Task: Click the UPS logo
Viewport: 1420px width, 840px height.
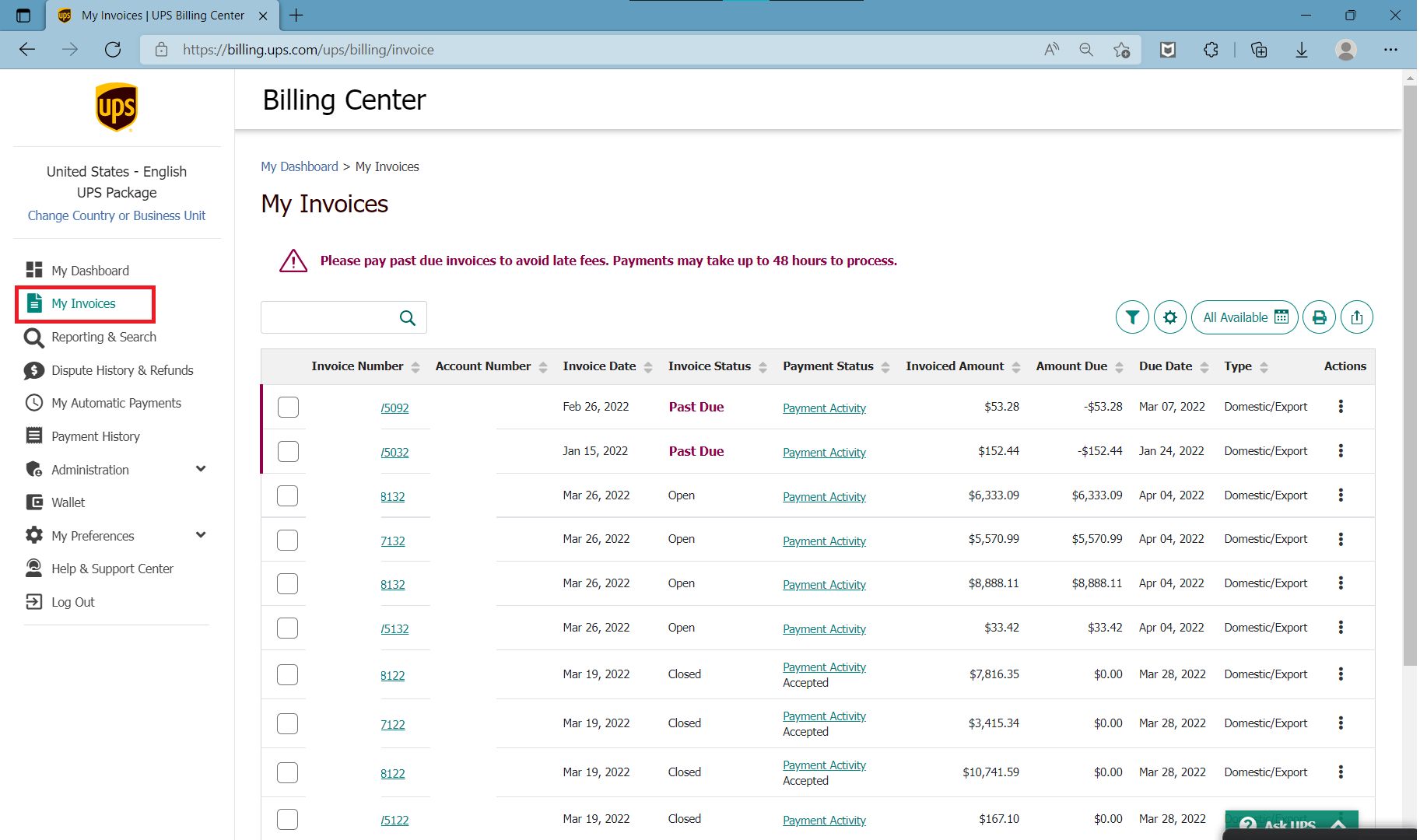Action: (117, 107)
